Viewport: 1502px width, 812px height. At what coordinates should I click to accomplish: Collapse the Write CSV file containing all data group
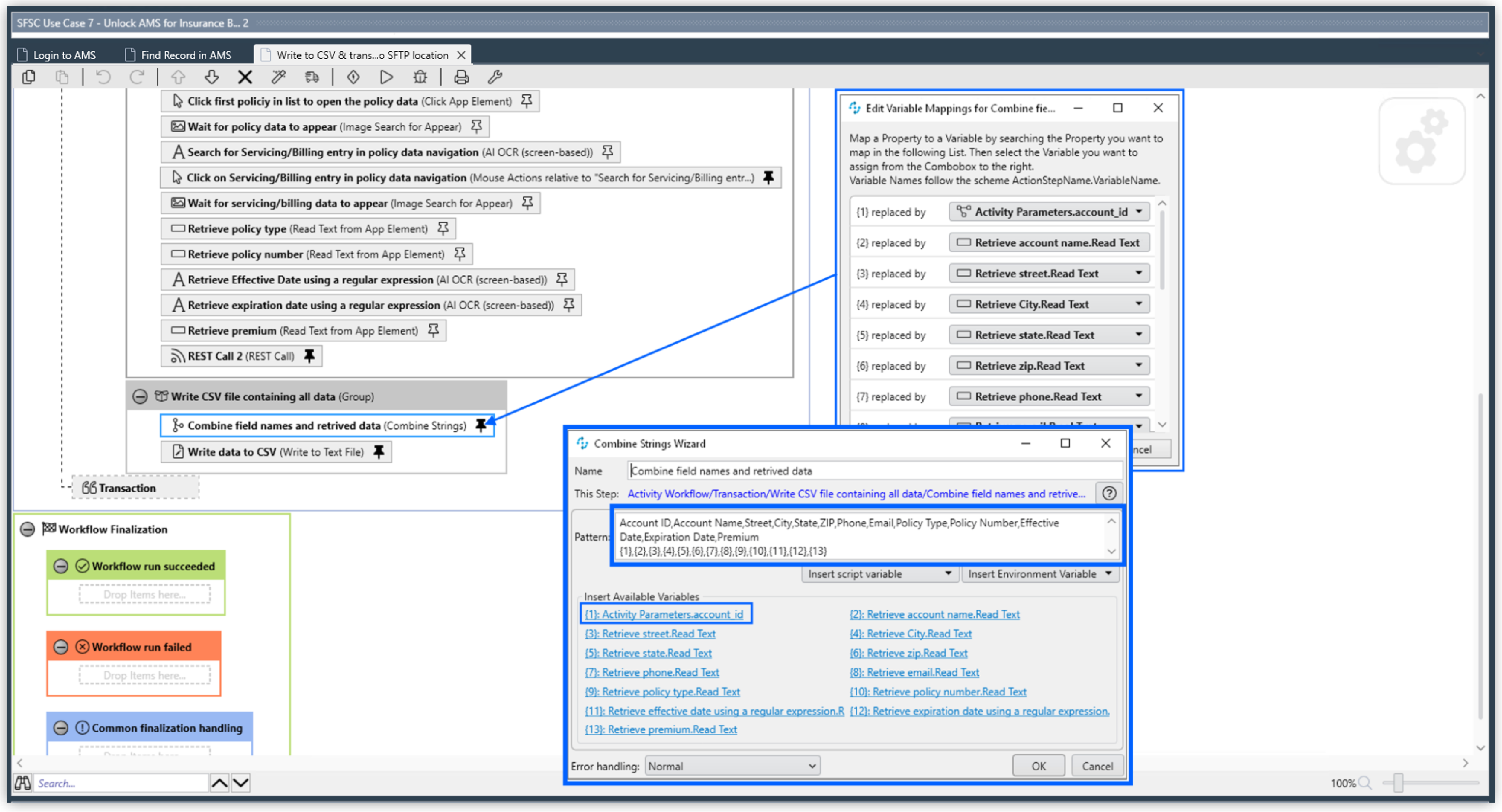140,396
